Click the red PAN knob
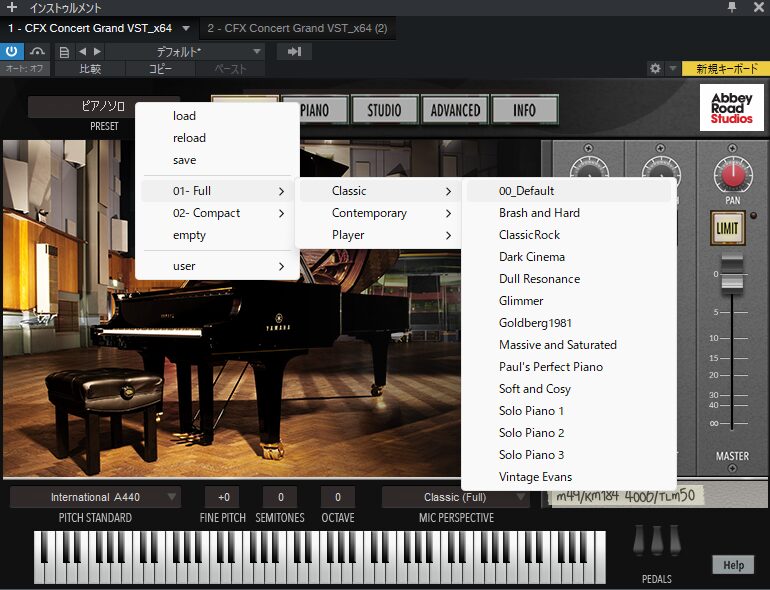 [x=733, y=174]
